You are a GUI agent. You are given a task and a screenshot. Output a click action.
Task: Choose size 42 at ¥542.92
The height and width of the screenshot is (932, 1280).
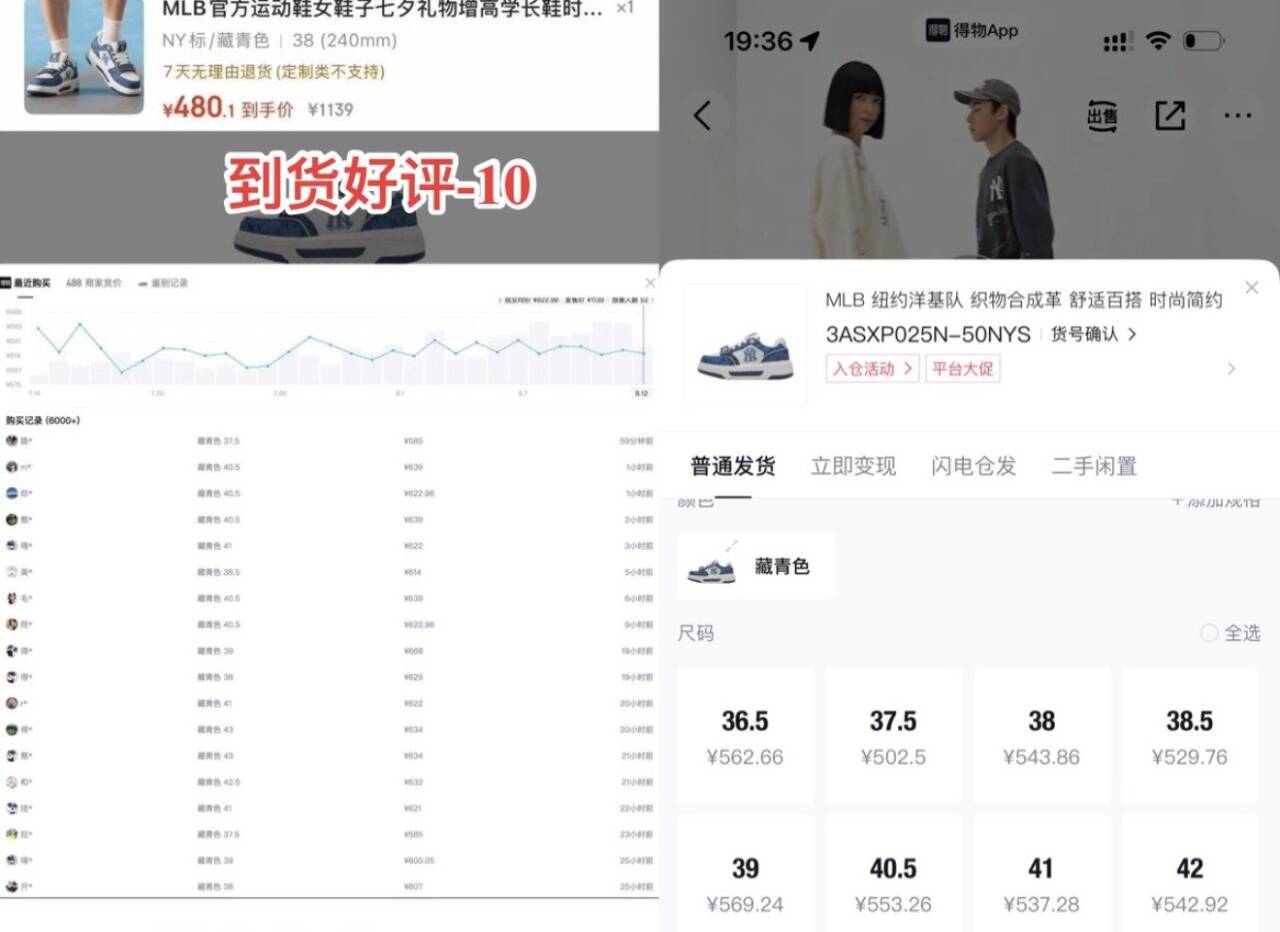click(x=1190, y=873)
